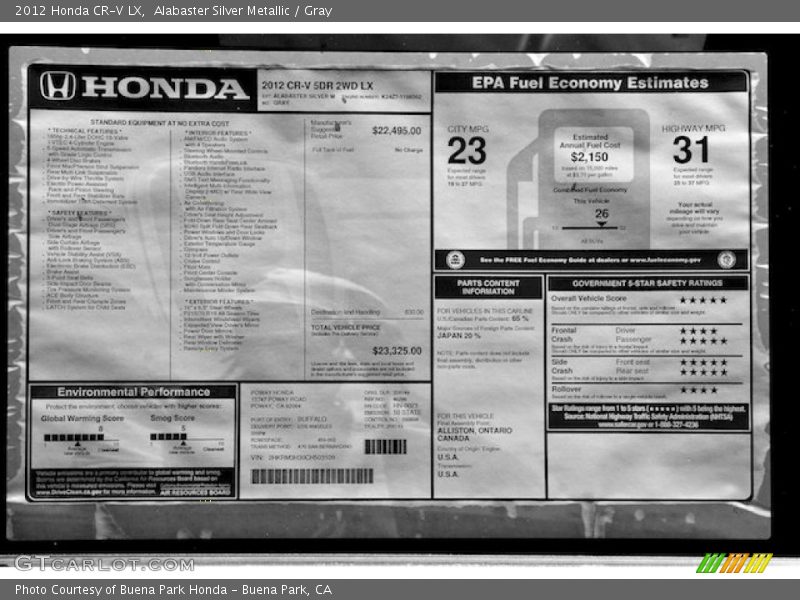800x600 pixels.
Task: Adjust the Global Warming Score slider marker
Action: pyautogui.click(x=77, y=445)
